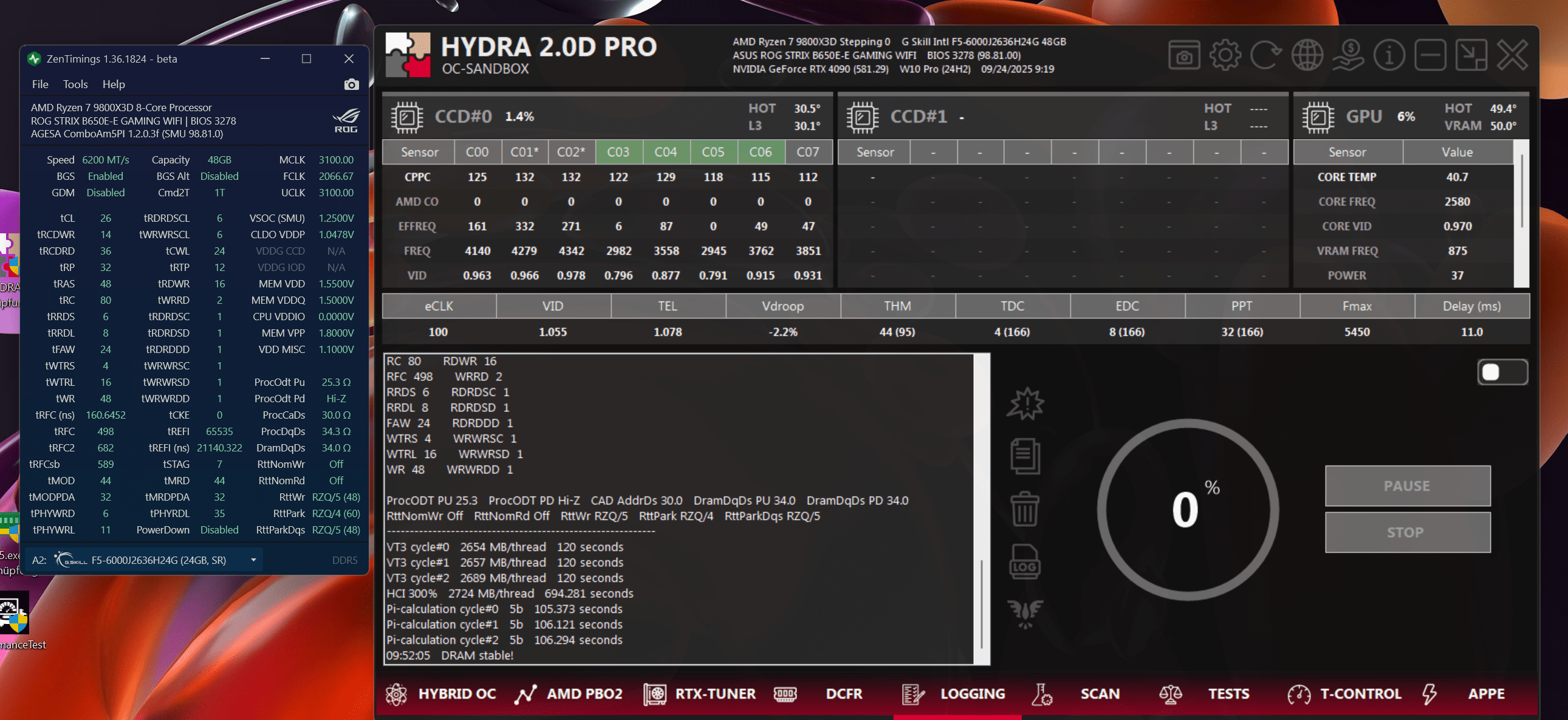Open the info icon in HYDRA header

pyautogui.click(x=1389, y=56)
